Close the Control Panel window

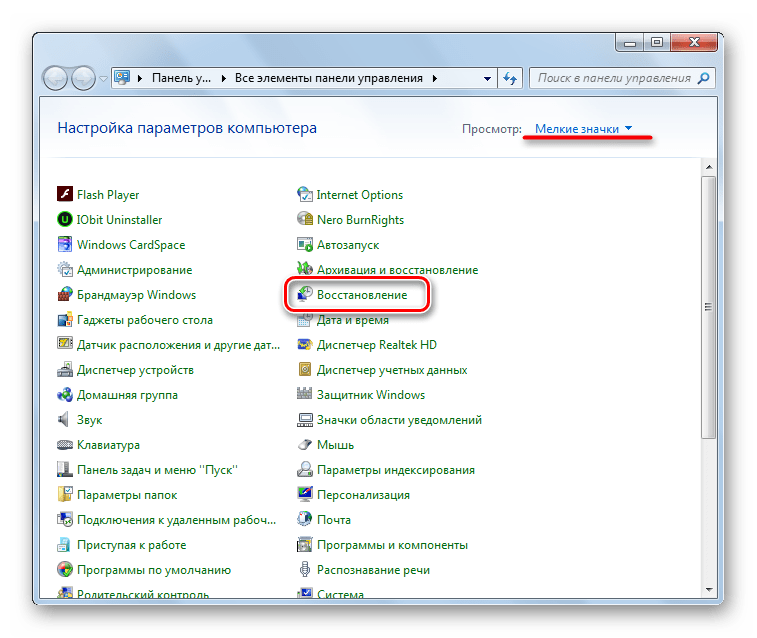pos(694,42)
